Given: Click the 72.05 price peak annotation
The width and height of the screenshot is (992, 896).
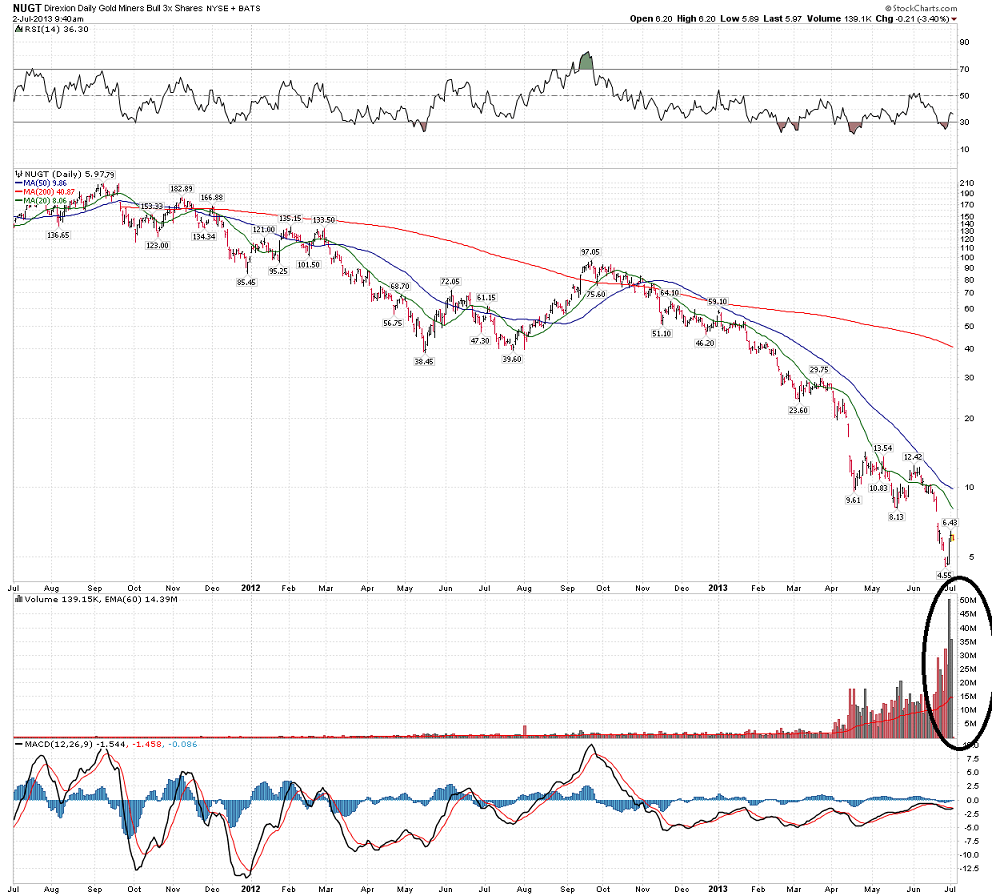Looking at the screenshot, I should tap(450, 282).
